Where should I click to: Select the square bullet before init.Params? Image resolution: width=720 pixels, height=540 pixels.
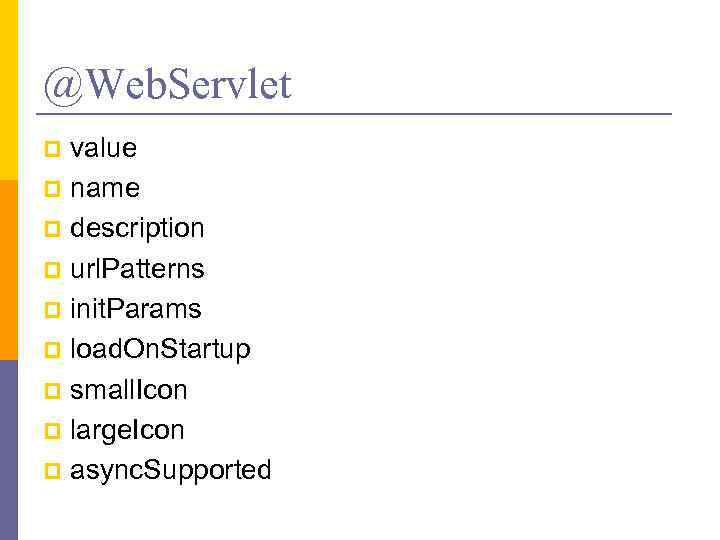click(x=52, y=311)
